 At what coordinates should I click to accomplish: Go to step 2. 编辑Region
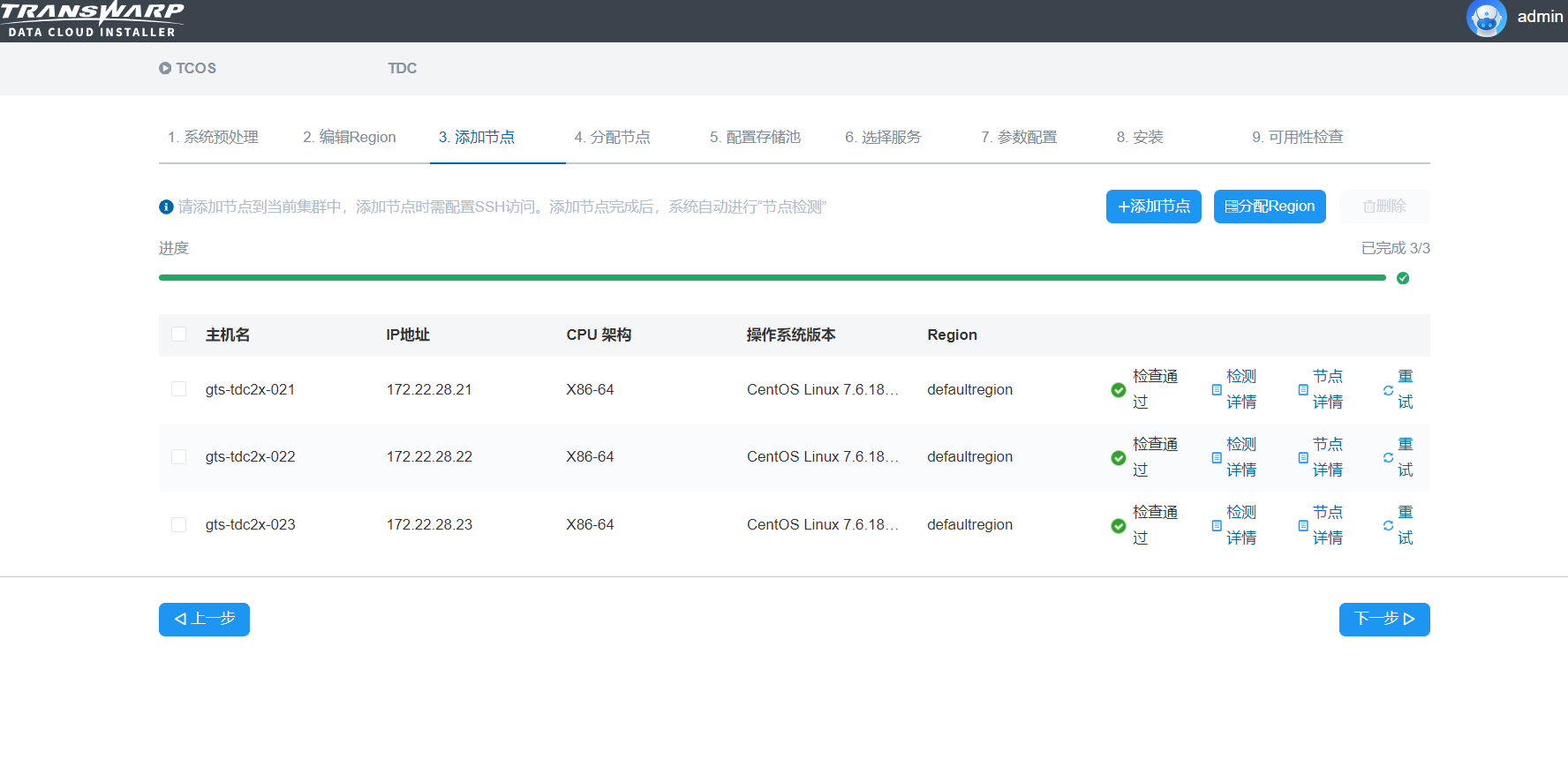(350, 137)
